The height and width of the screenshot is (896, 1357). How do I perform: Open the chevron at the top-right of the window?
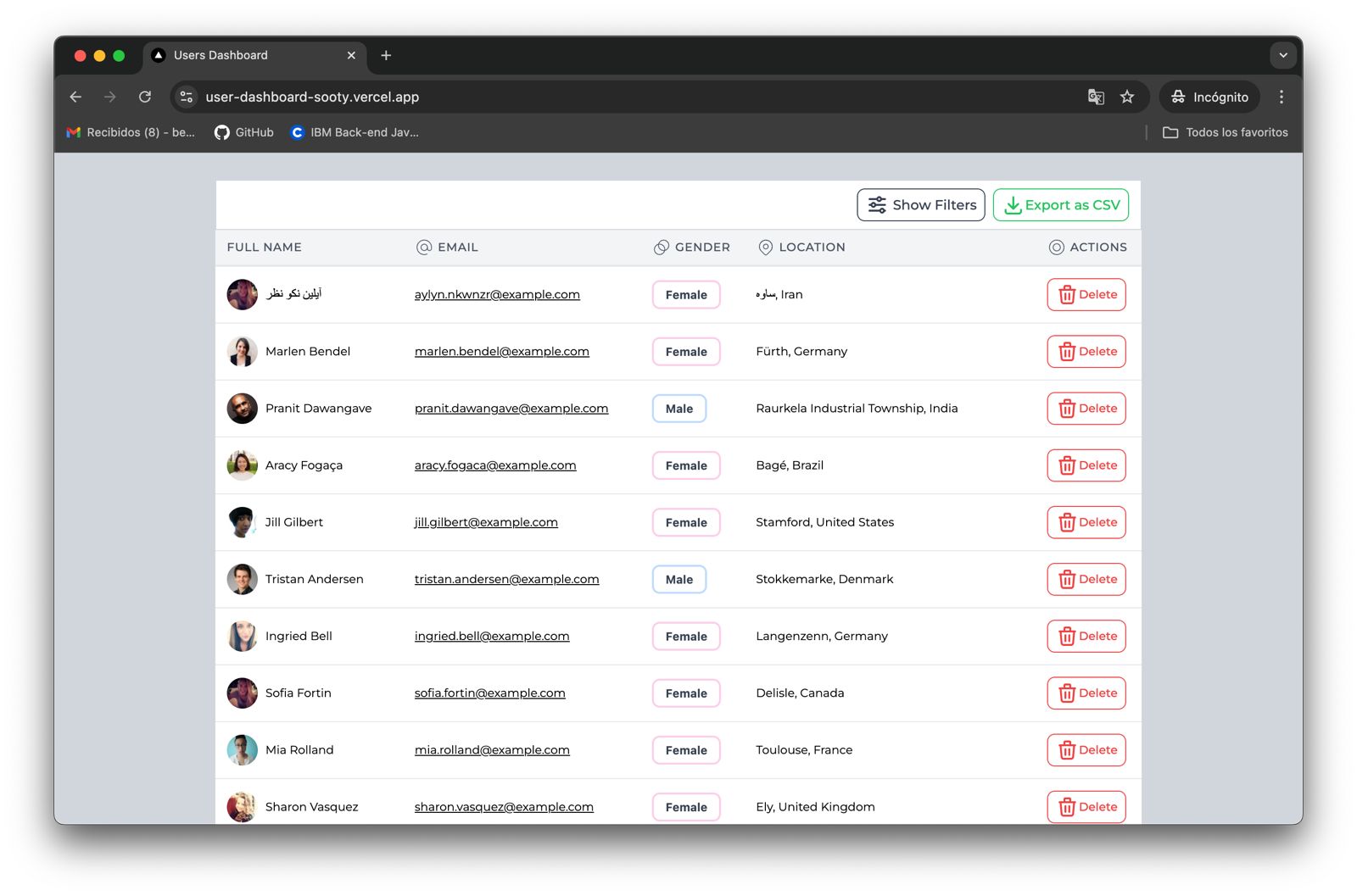(1282, 55)
